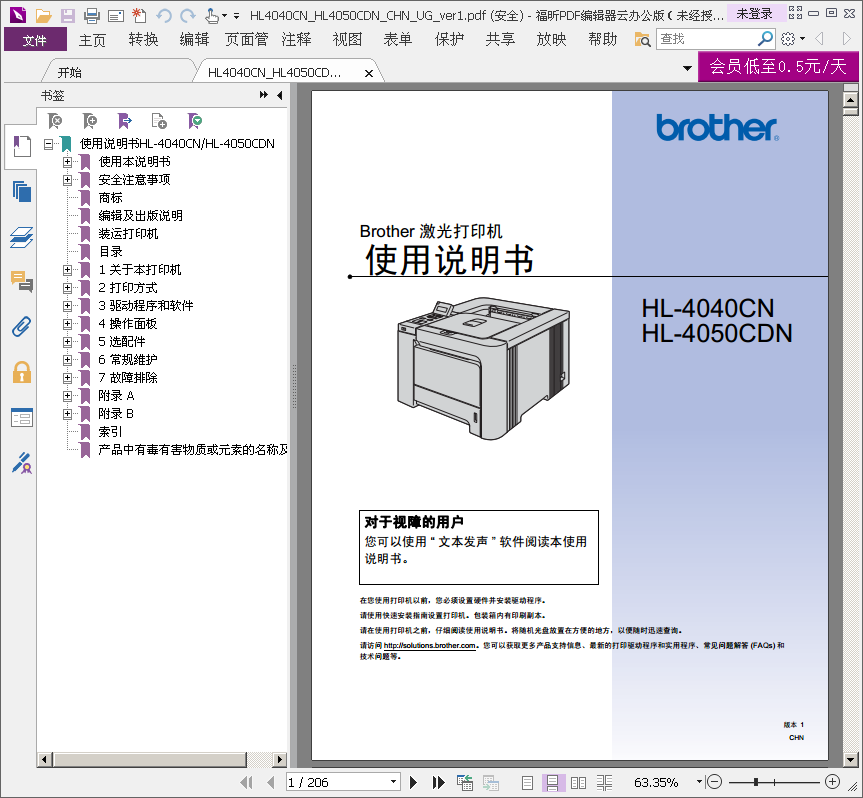
Task: Click the magnifier search icon
Action: 765,39
